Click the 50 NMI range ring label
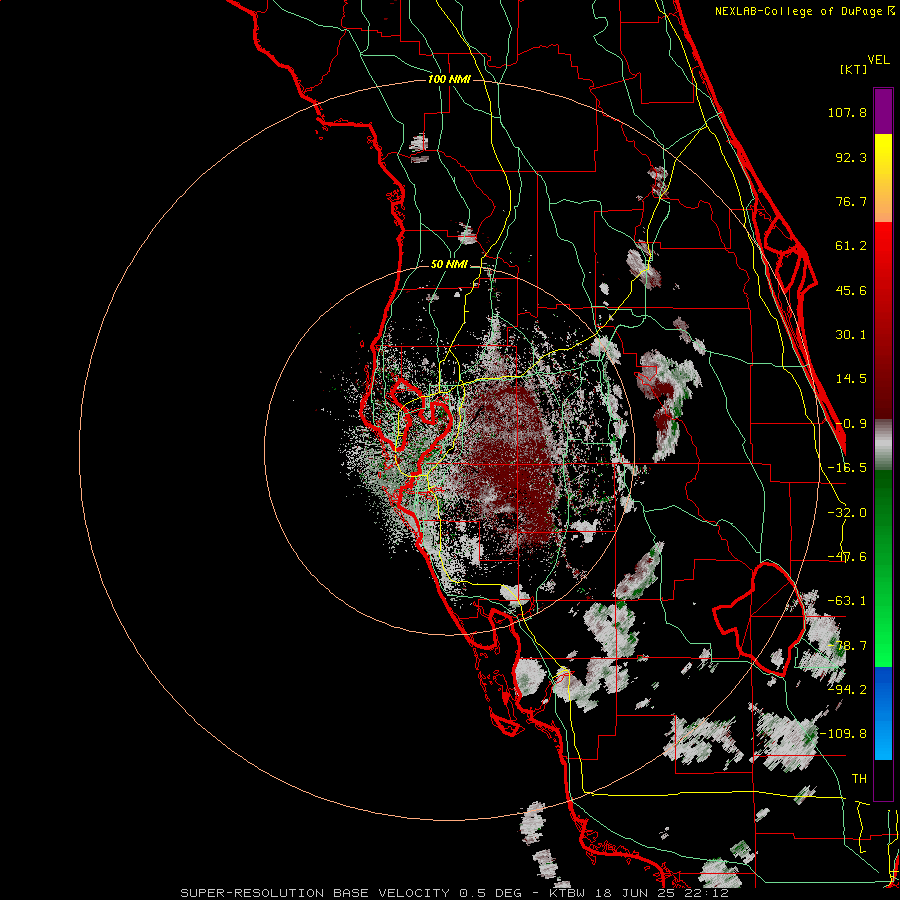Viewport: 900px width, 900px height. 449,265
